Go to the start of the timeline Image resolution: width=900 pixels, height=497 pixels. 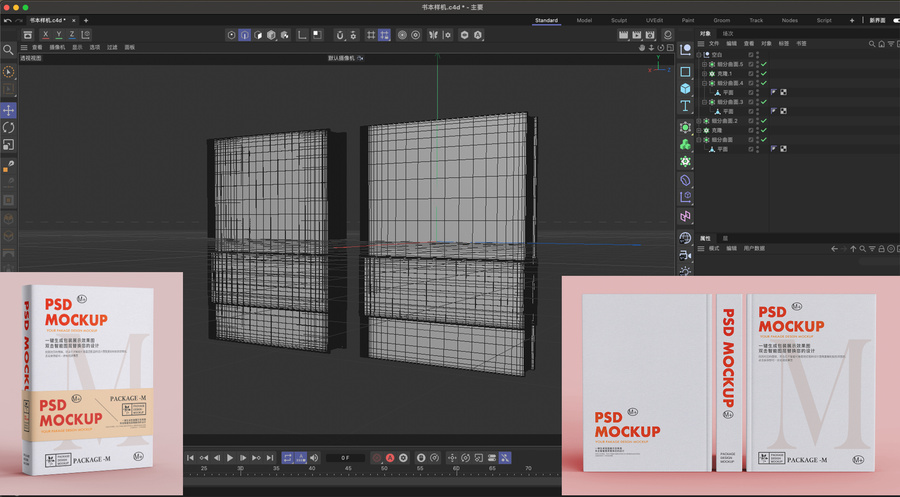pos(191,458)
